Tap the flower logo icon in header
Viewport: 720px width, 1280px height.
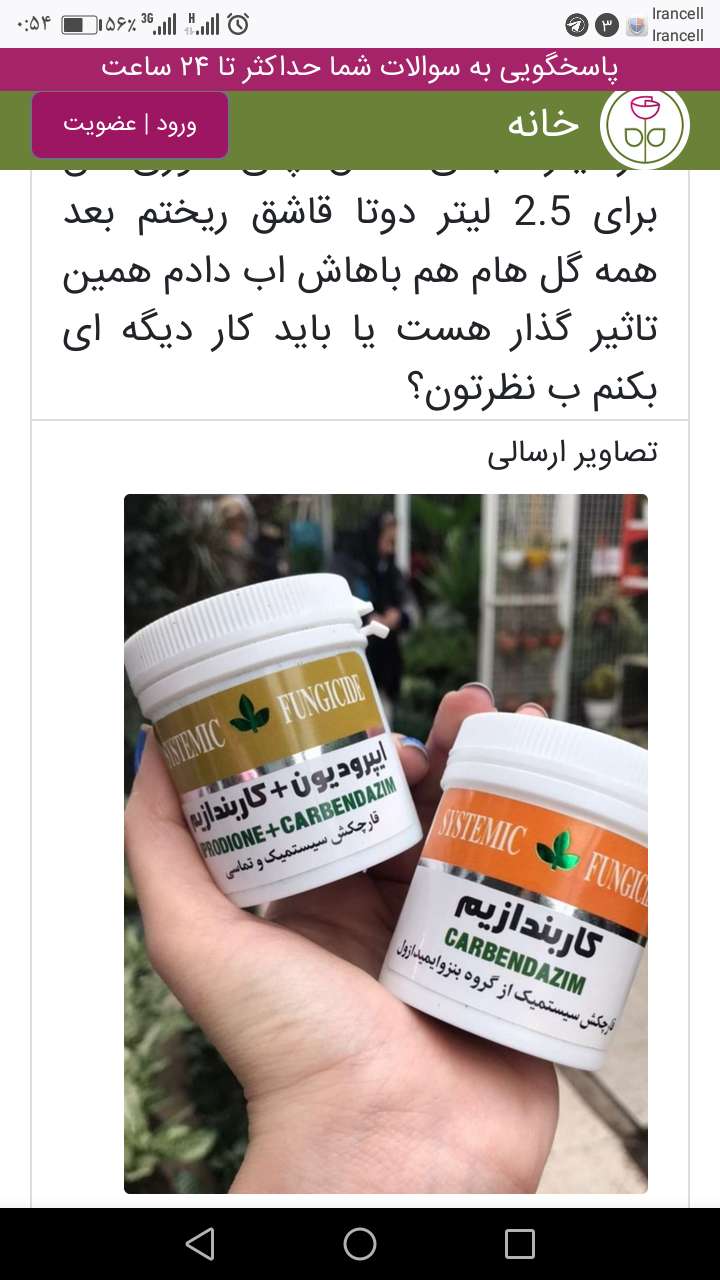point(645,127)
